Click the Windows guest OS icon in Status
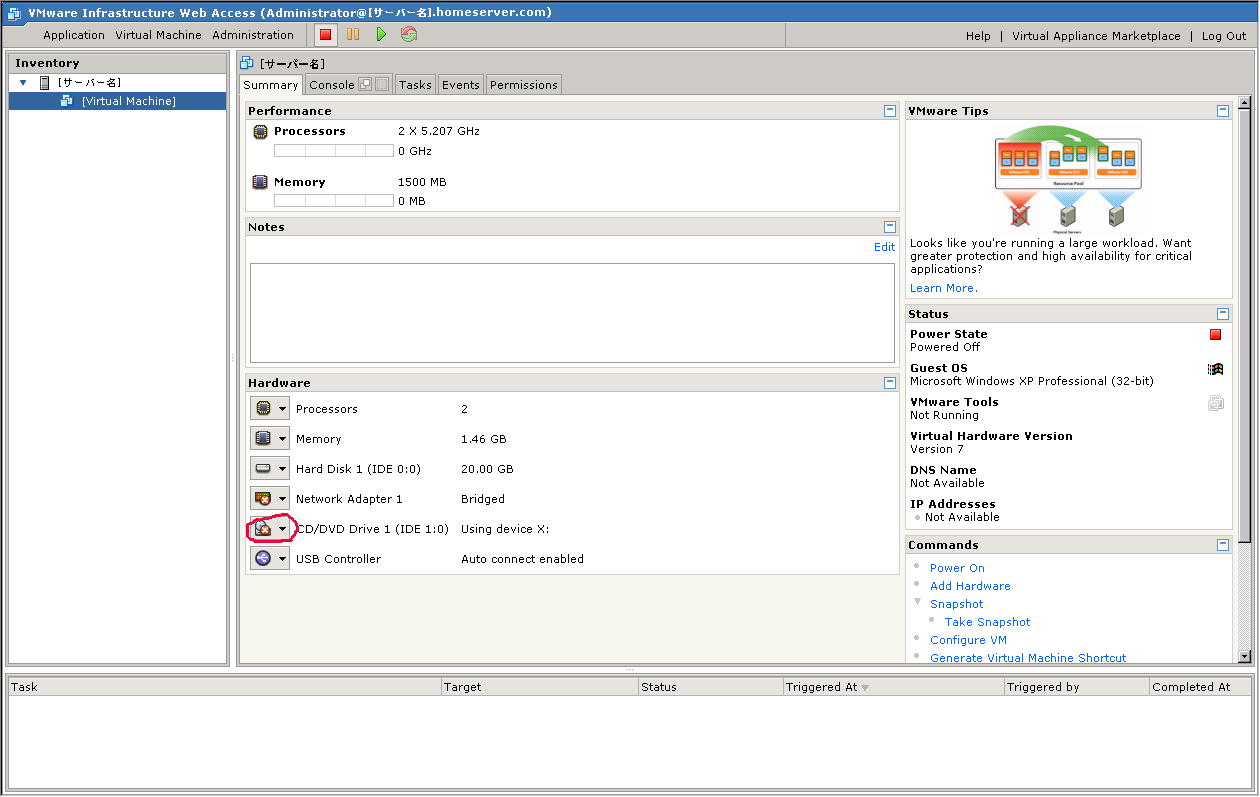 tap(1216, 369)
